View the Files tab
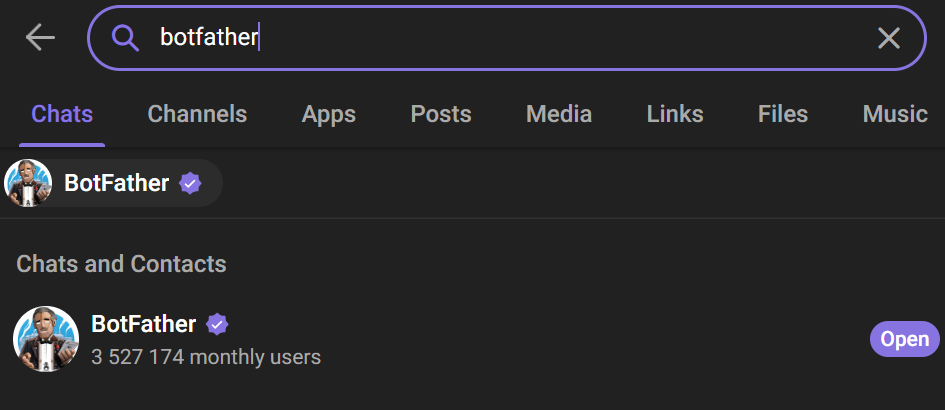 [x=783, y=114]
